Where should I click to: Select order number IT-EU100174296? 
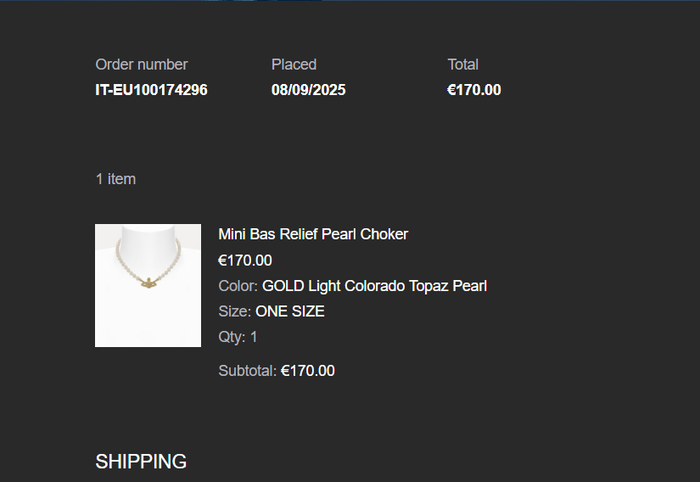coord(151,90)
